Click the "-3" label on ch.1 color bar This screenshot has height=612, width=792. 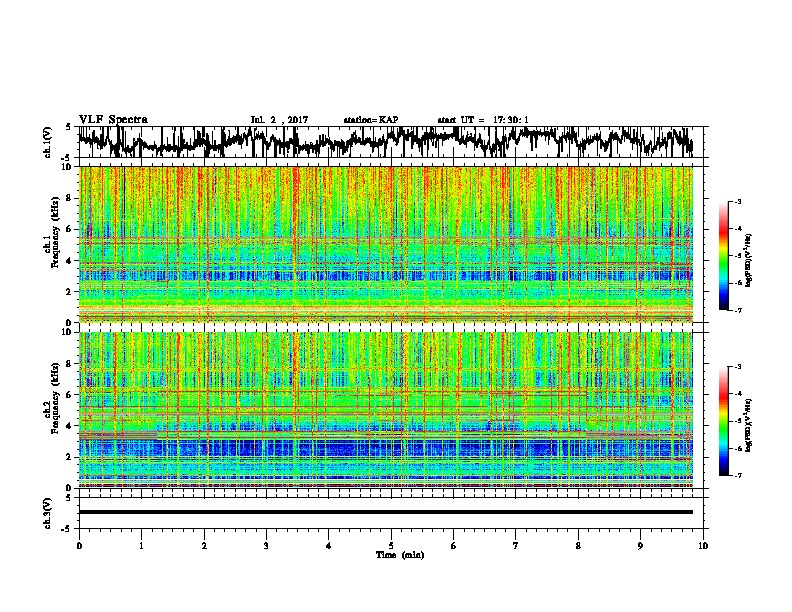tap(738, 202)
